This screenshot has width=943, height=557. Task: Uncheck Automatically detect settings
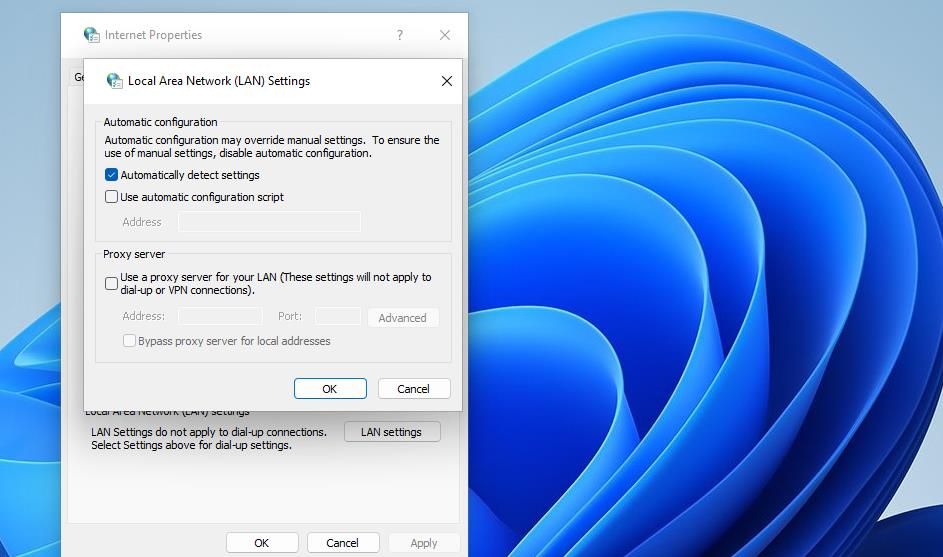tap(112, 175)
